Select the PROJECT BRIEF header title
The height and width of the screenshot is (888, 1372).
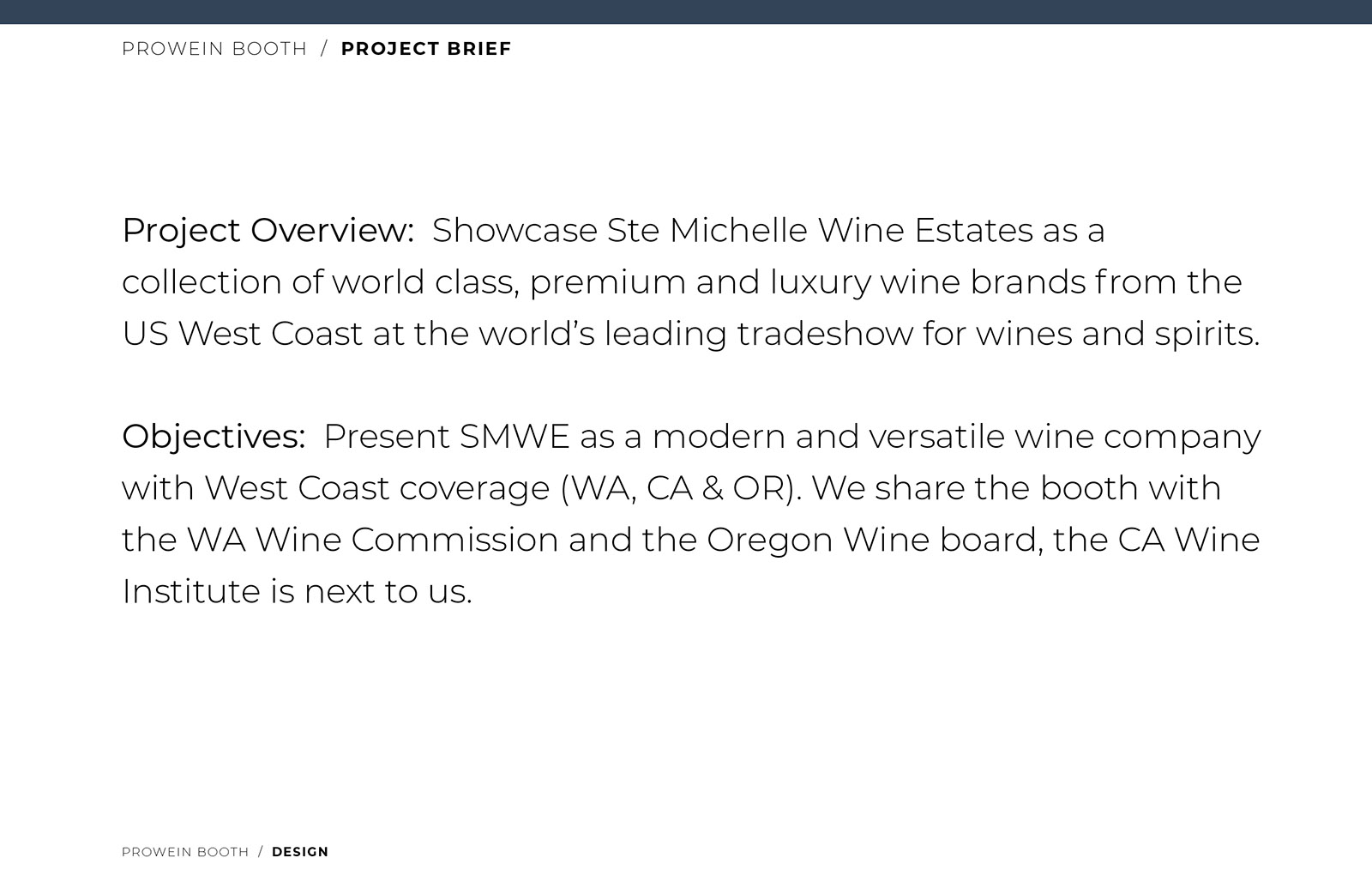coord(426,49)
